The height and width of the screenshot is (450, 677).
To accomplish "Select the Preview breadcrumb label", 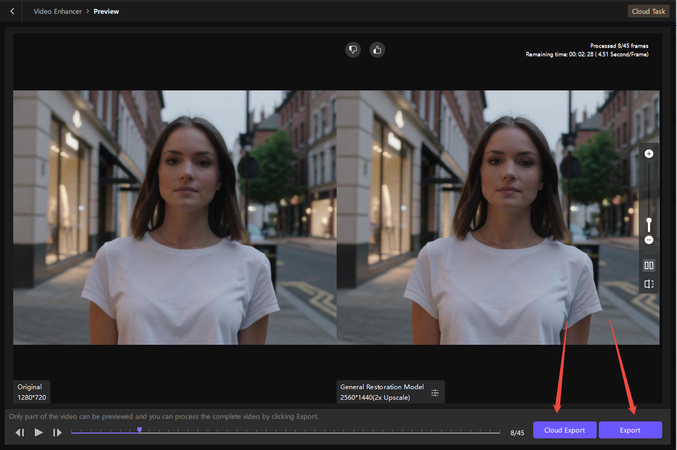I will coord(106,12).
